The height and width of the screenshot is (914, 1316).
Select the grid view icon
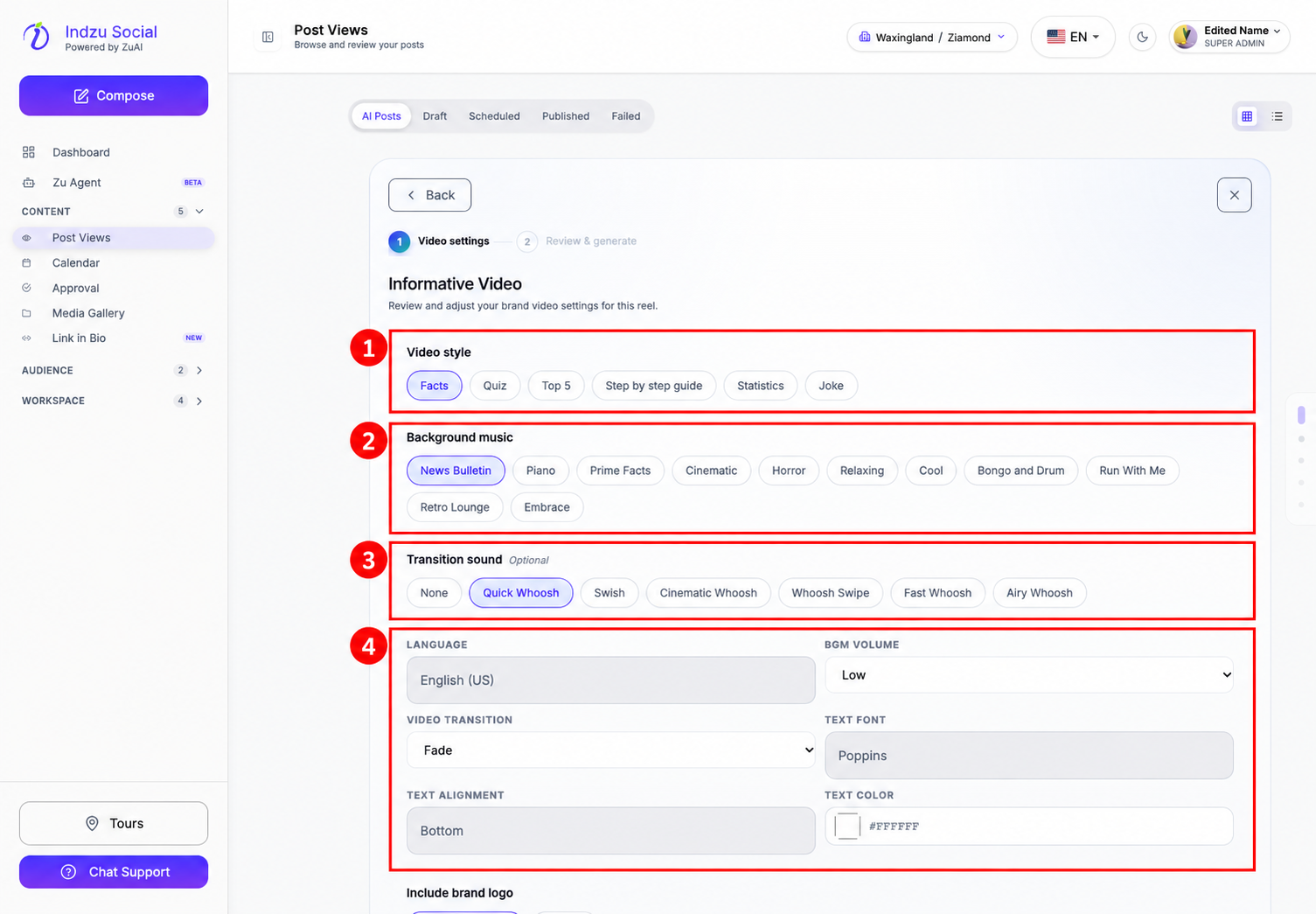pos(1247,116)
